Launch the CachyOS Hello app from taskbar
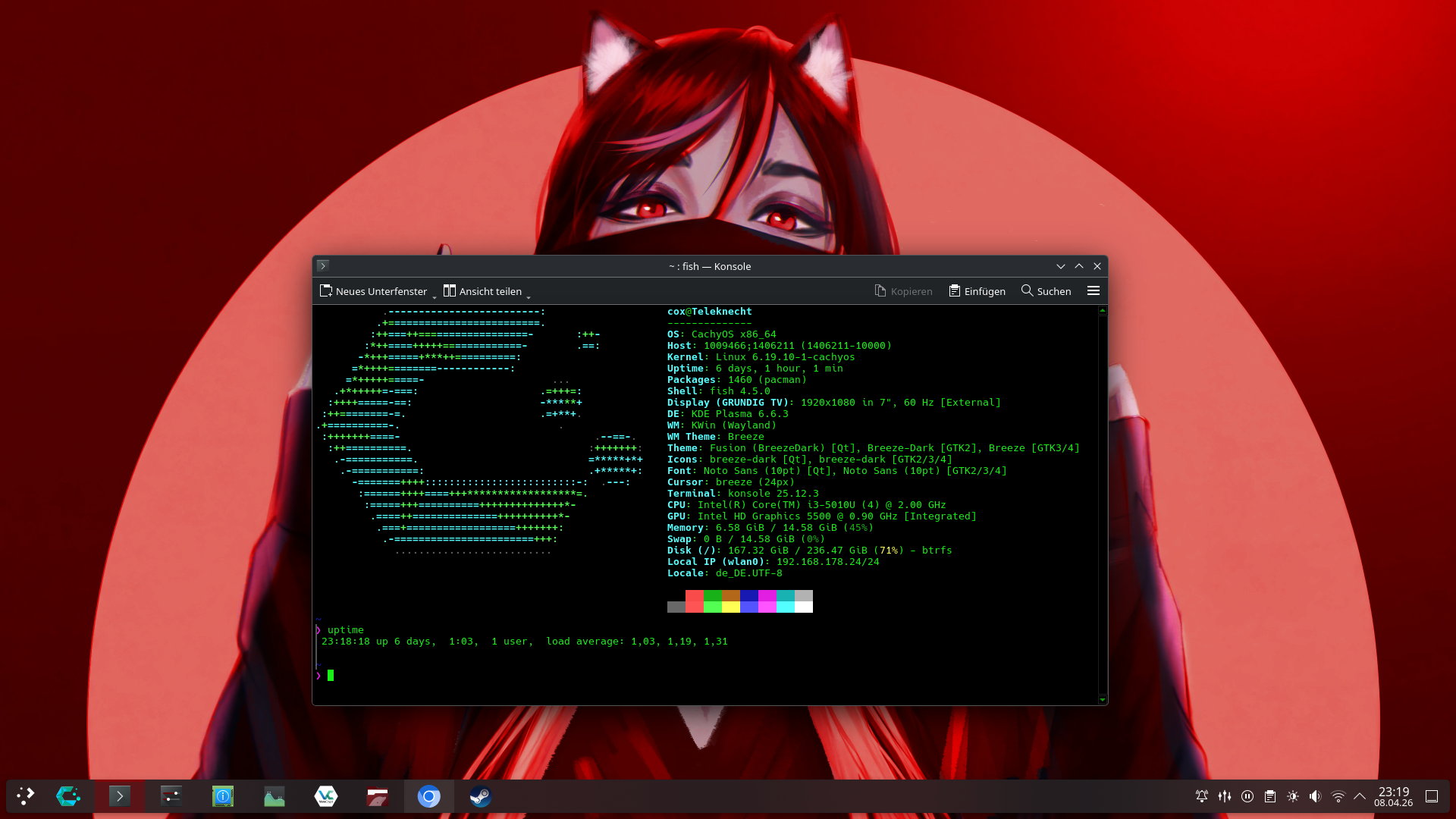 click(x=68, y=796)
